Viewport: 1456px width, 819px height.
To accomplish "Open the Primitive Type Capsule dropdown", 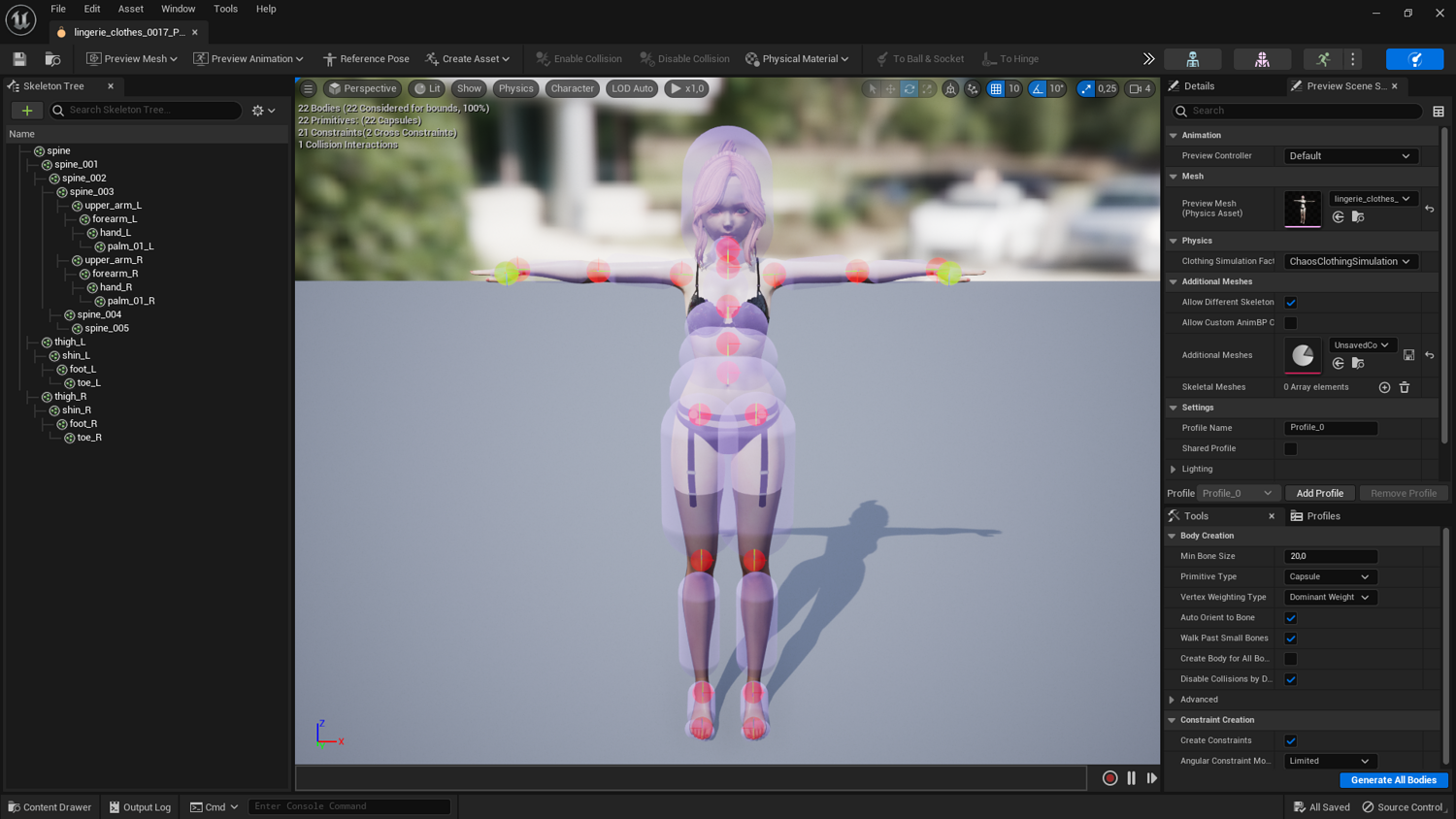I will point(1329,577).
